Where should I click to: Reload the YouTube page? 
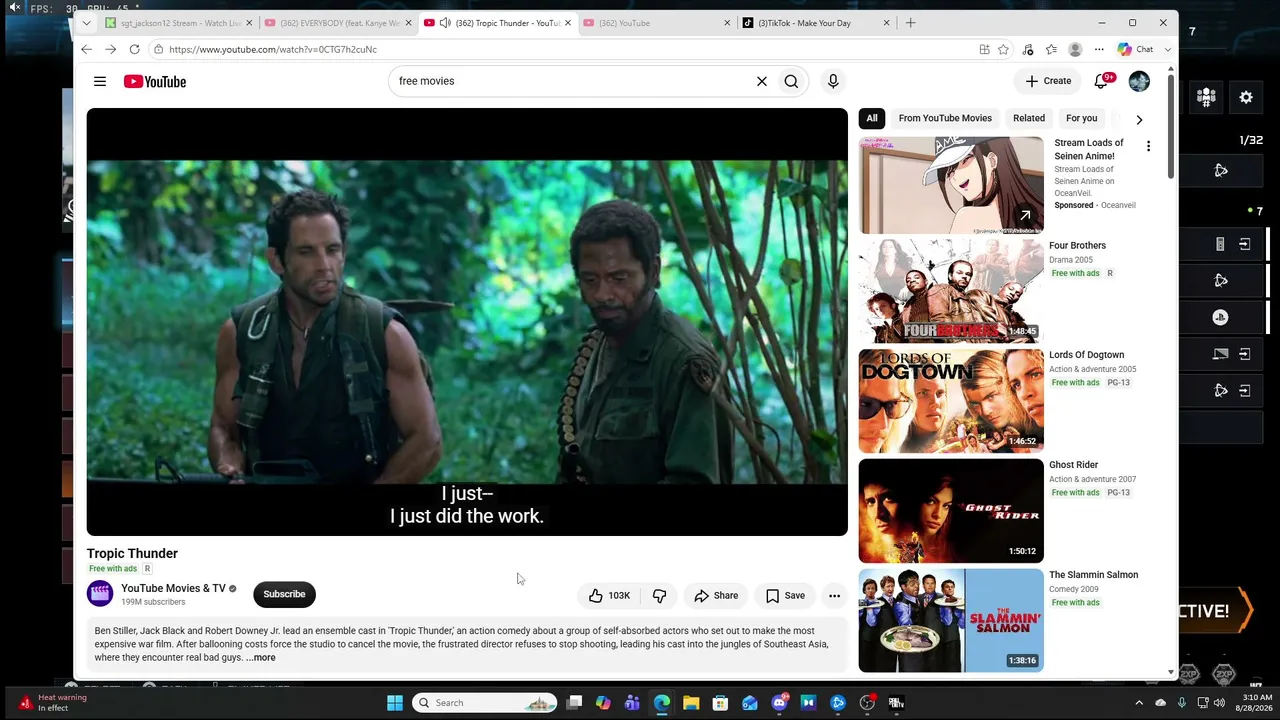point(134,49)
